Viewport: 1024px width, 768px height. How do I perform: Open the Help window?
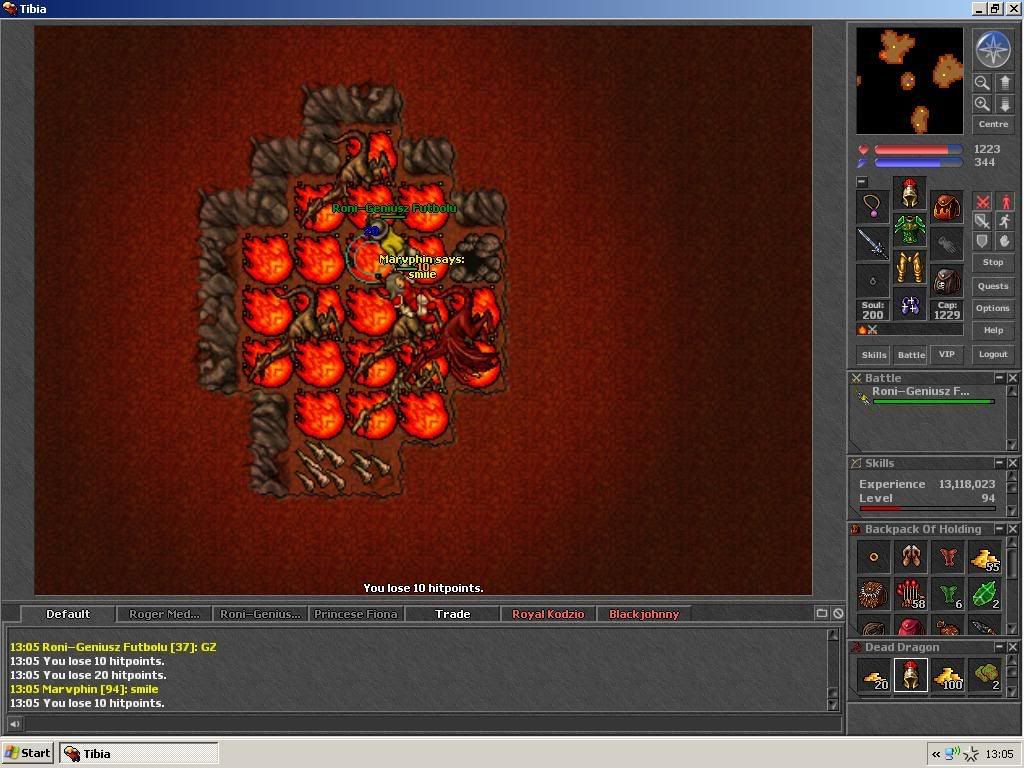(993, 330)
